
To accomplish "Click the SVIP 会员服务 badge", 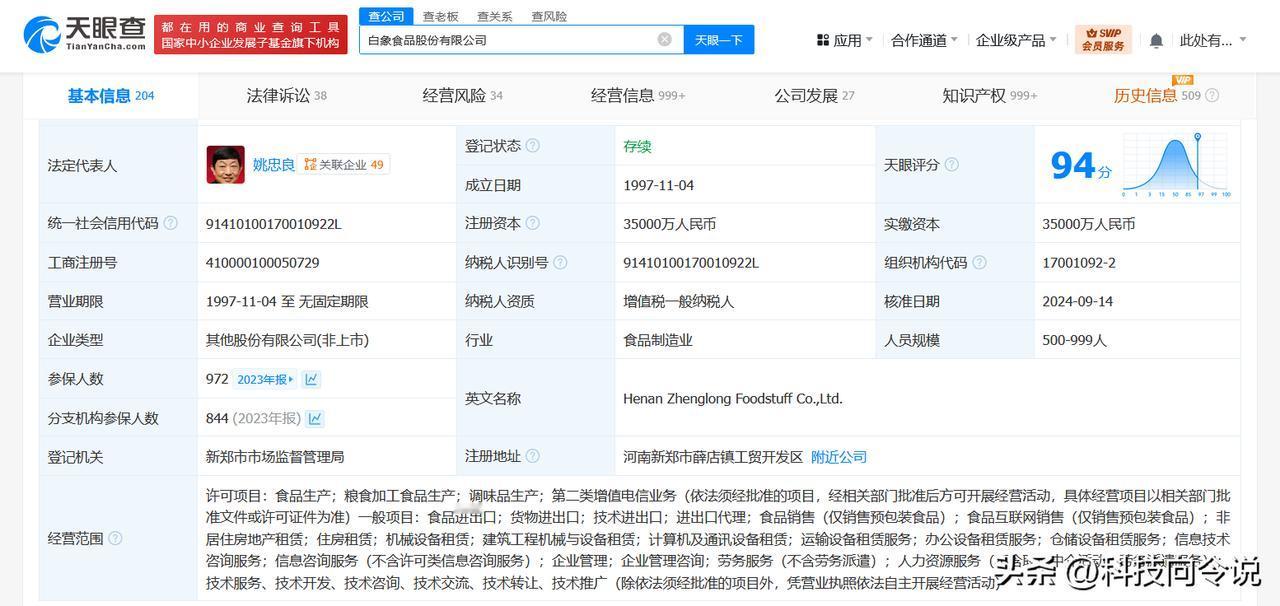I will [x=1102, y=40].
